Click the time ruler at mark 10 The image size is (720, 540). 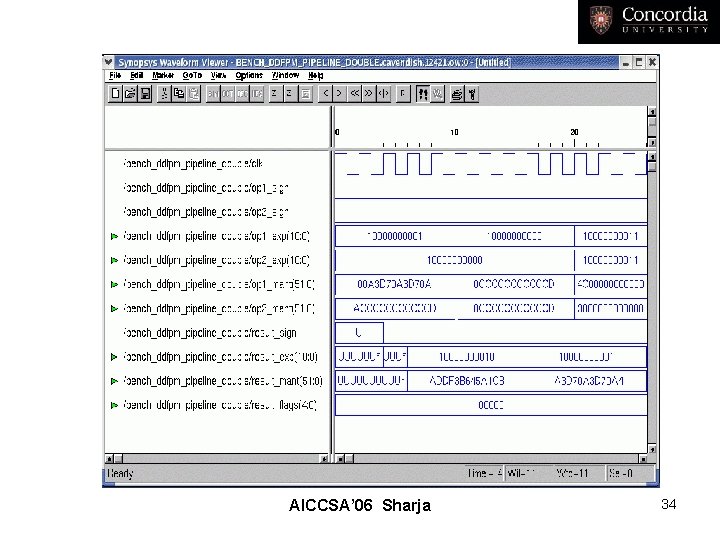(x=454, y=132)
